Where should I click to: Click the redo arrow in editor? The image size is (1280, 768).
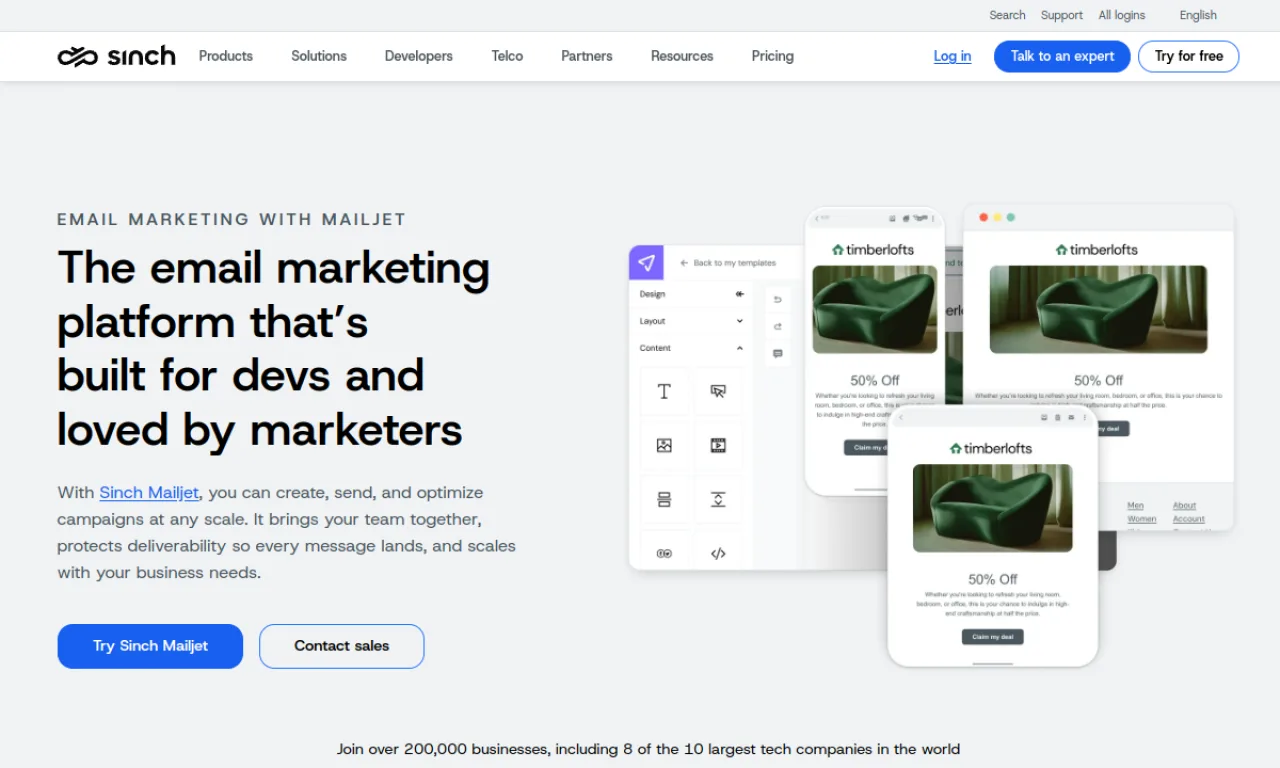(x=777, y=326)
